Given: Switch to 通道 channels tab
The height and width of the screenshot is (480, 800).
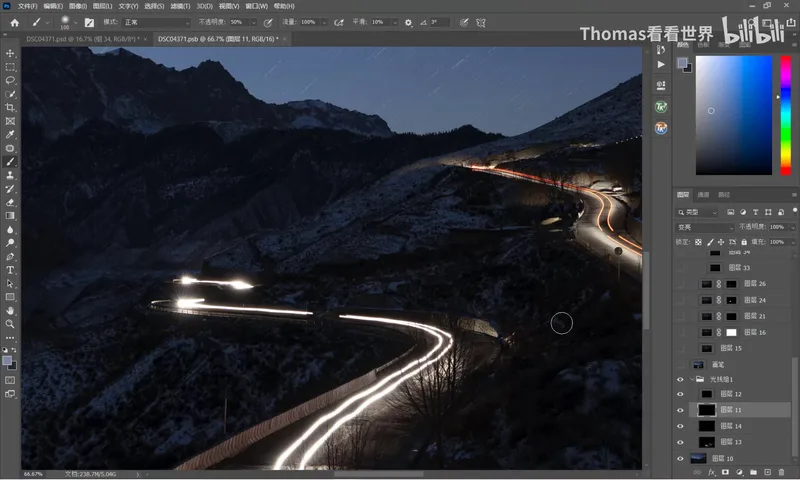Looking at the screenshot, I should [703, 194].
